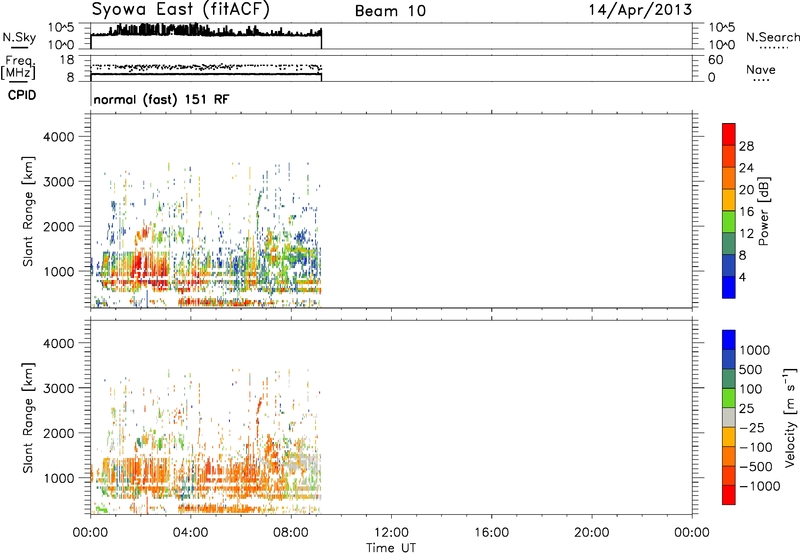Click the 'Nave' legend label
This screenshot has height=554, width=800.
(x=761, y=69)
